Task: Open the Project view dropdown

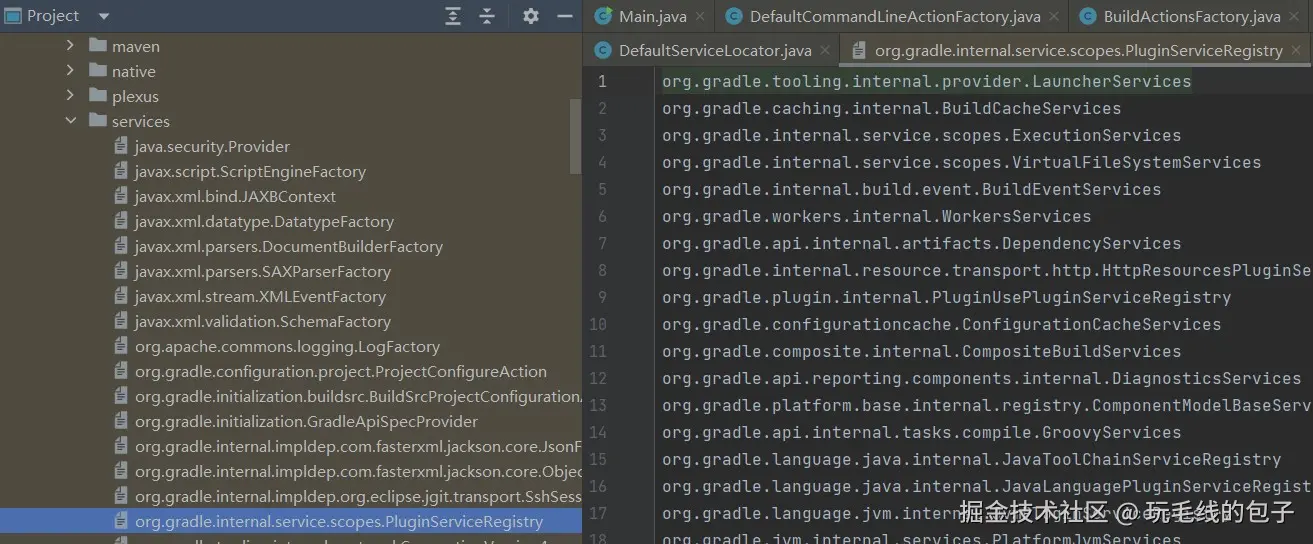Action: (104, 16)
